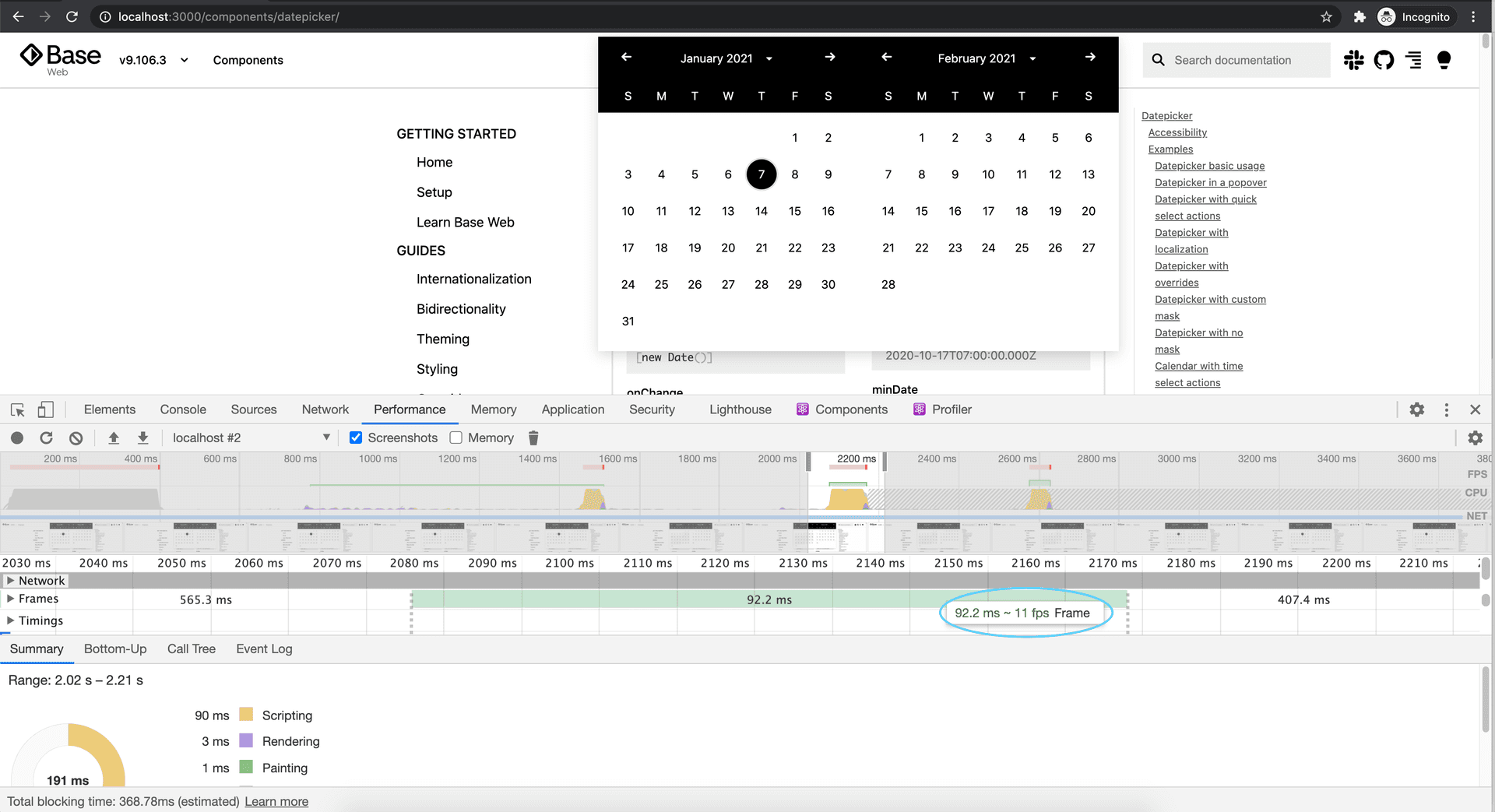The width and height of the screenshot is (1495, 812).
Task: Switch to Call Tree tab
Action: [192, 649]
